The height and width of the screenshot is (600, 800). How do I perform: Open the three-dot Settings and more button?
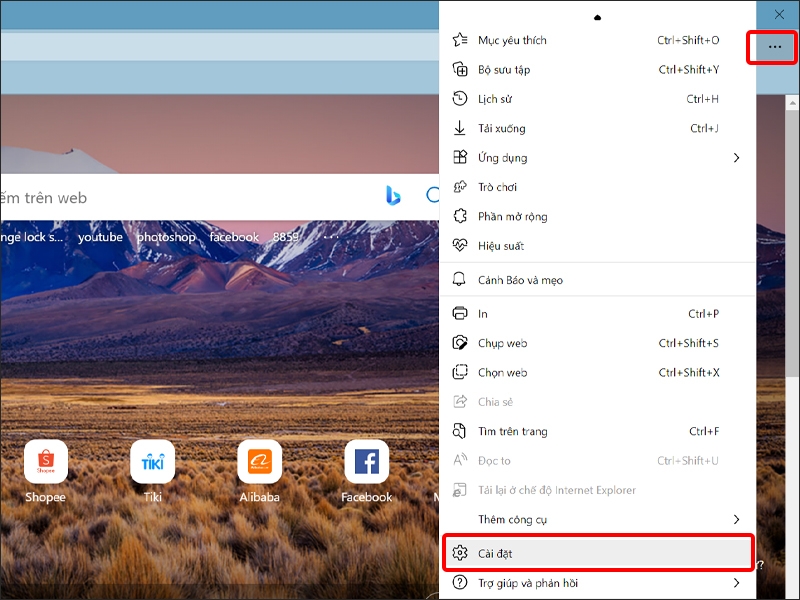coord(774,47)
